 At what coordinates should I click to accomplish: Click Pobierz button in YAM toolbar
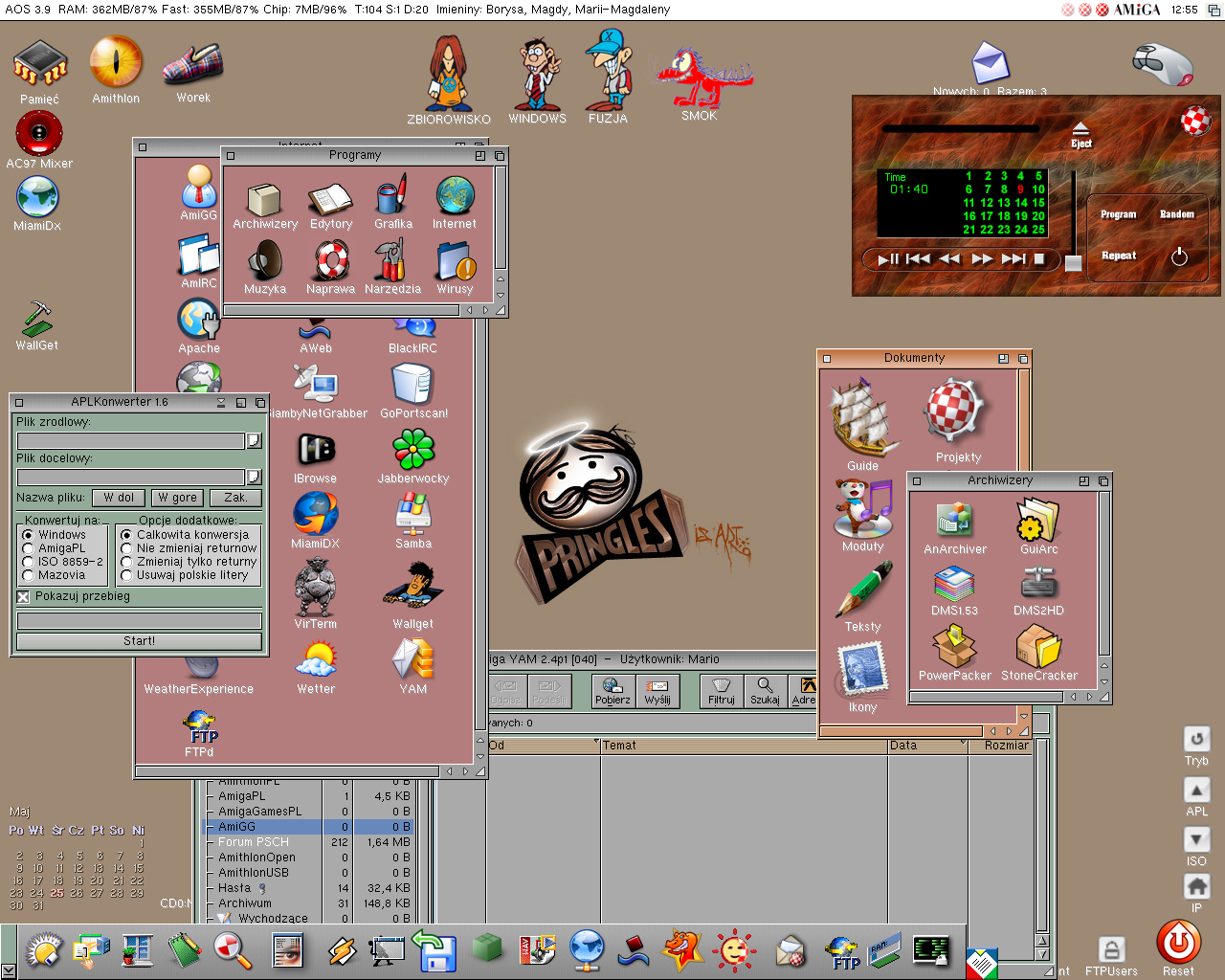click(612, 691)
